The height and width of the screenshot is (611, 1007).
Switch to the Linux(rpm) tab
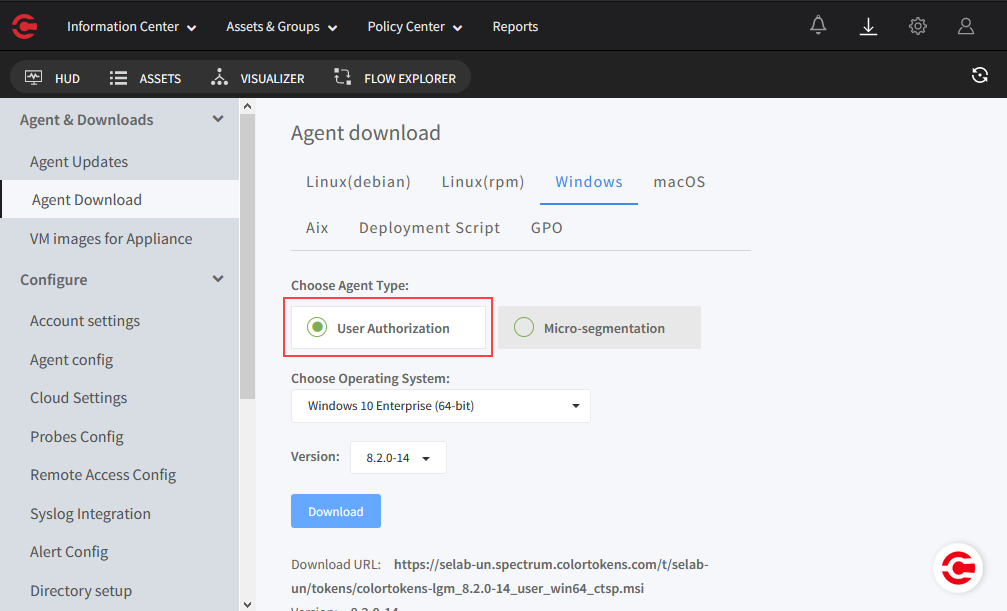pyautogui.click(x=483, y=182)
